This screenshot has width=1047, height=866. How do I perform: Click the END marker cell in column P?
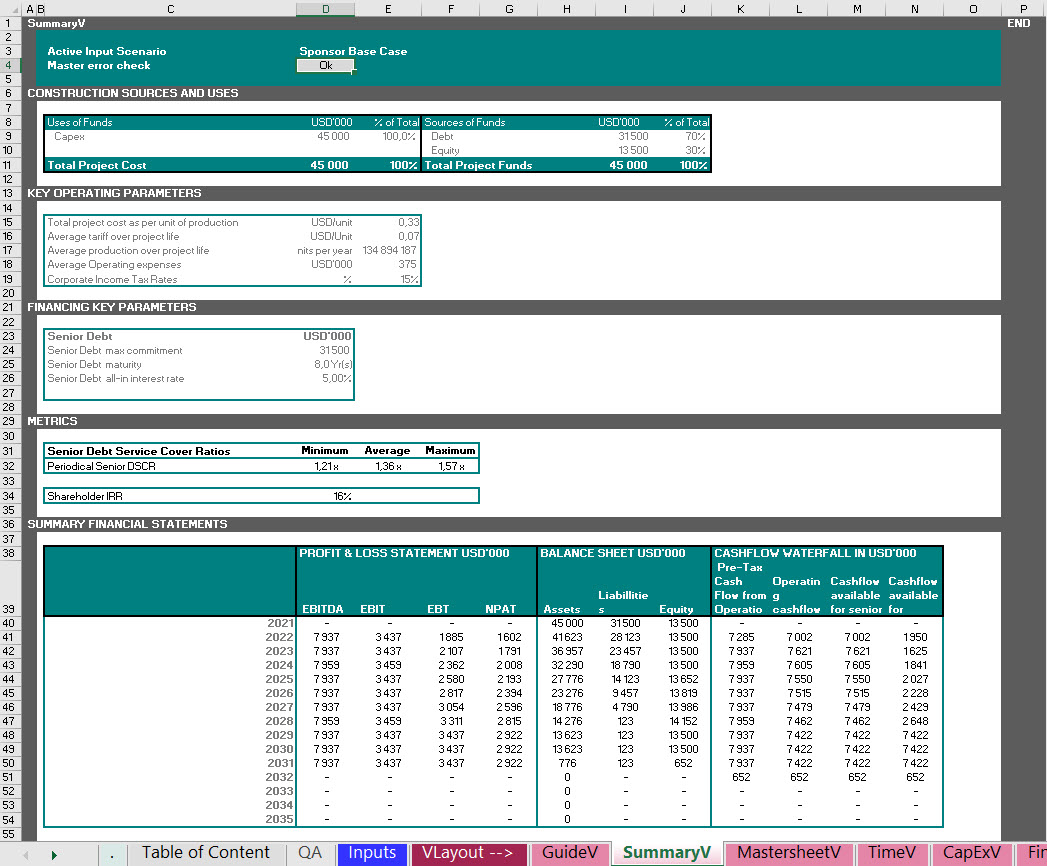click(x=1018, y=23)
